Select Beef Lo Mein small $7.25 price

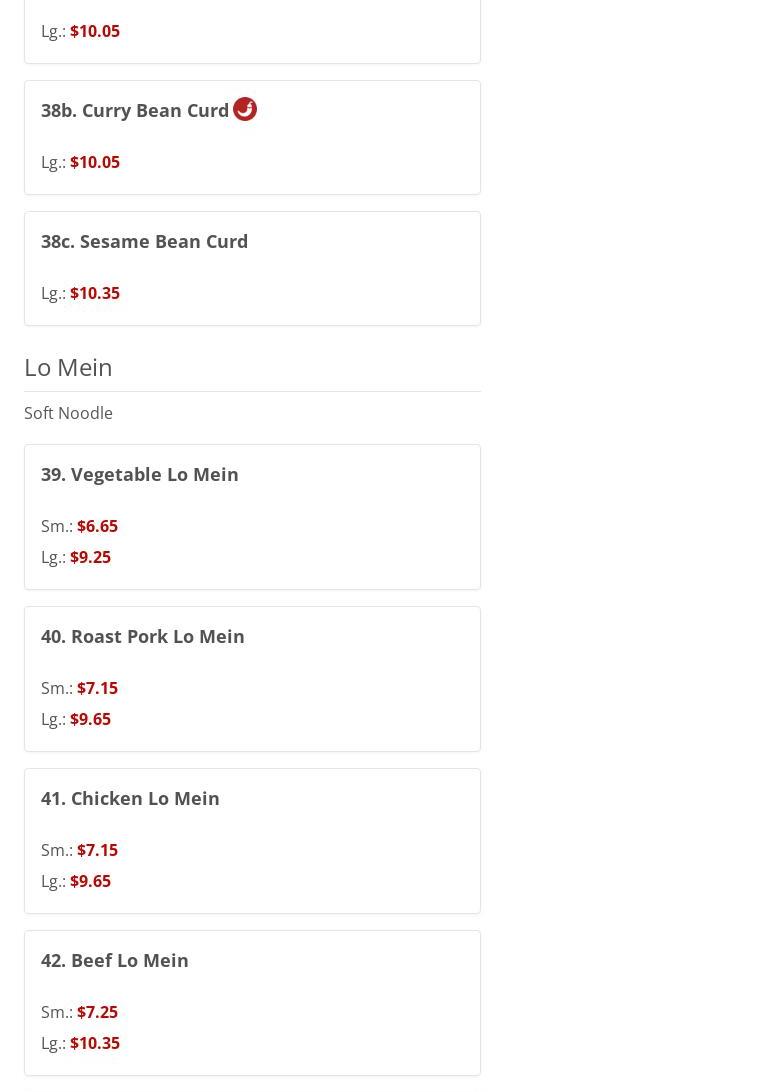(97, 1012)
